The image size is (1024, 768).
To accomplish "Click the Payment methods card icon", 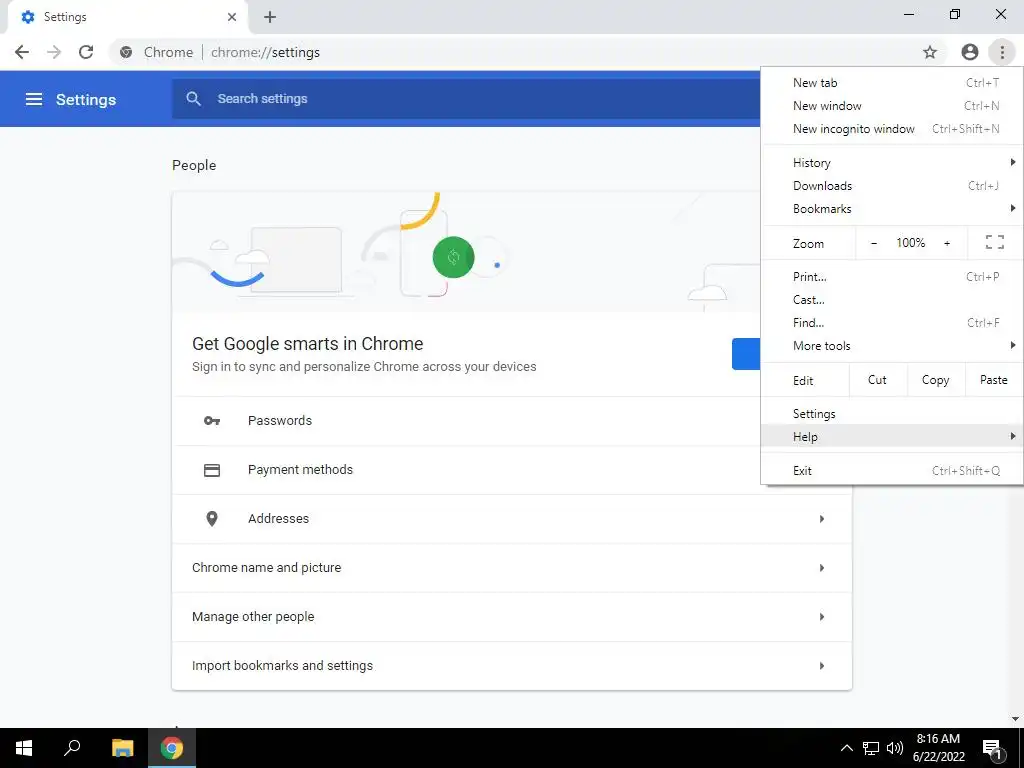I will pos(212,470).
